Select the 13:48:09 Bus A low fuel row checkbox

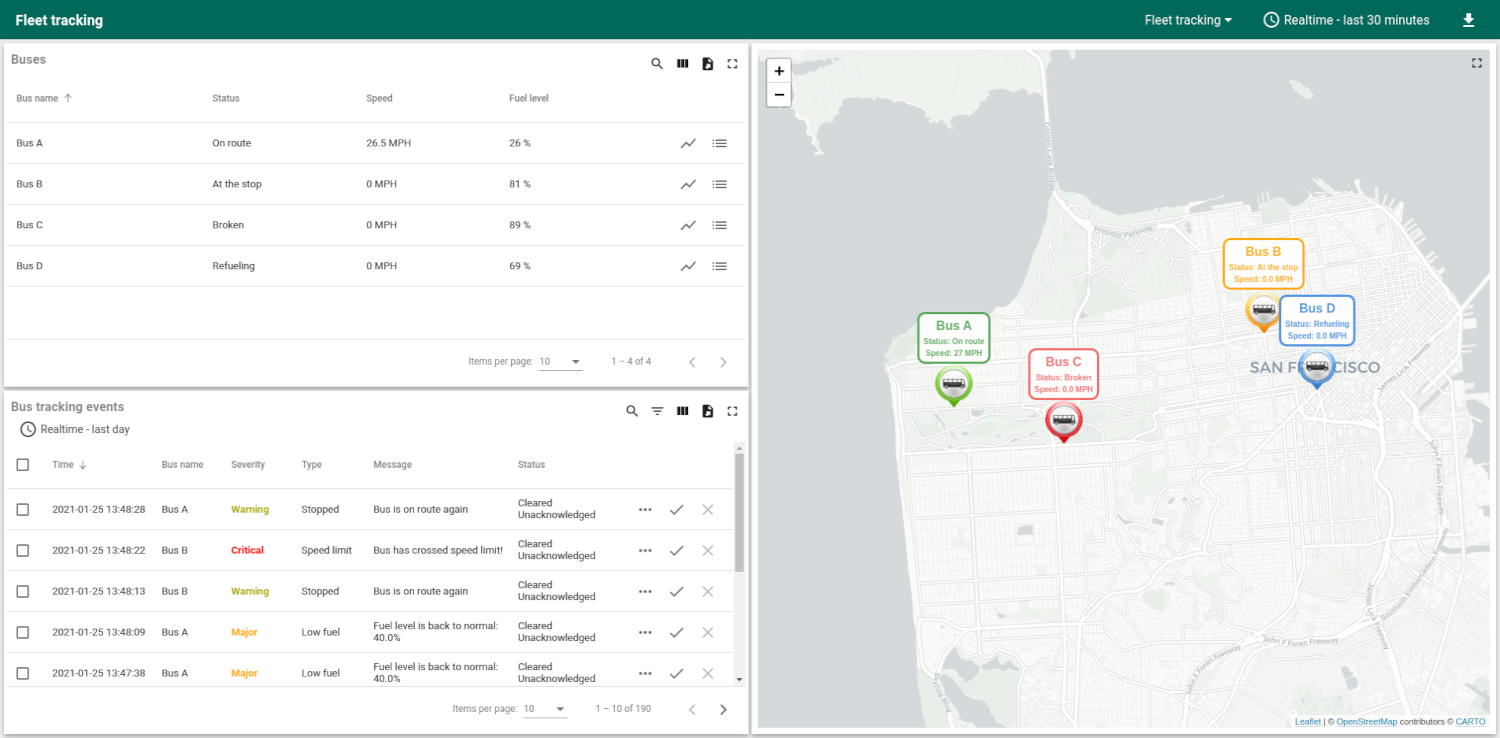coord(23,632)
